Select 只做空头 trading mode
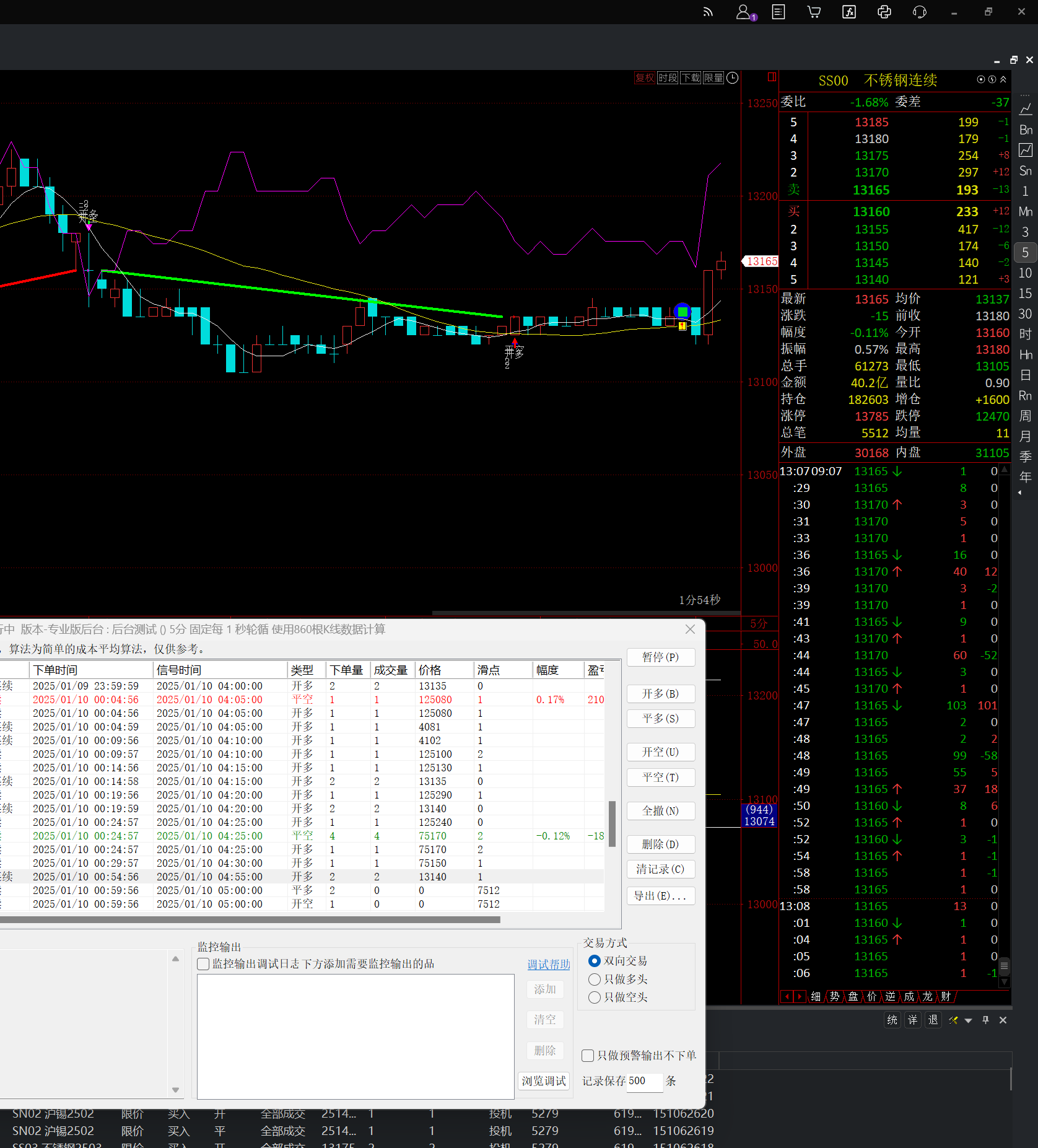The height and width of the screenshot is (1148, 1038). [595, 997]
